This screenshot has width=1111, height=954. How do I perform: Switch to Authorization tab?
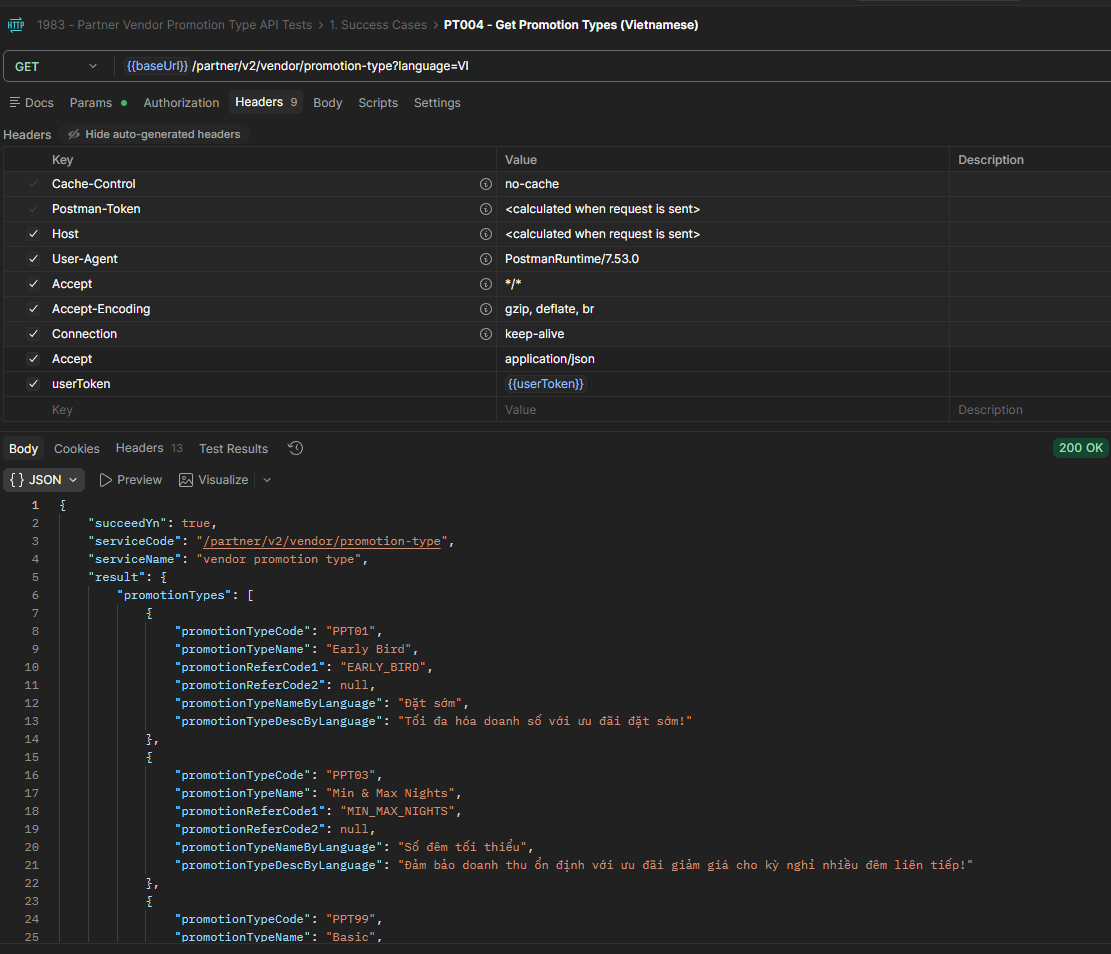181,103
